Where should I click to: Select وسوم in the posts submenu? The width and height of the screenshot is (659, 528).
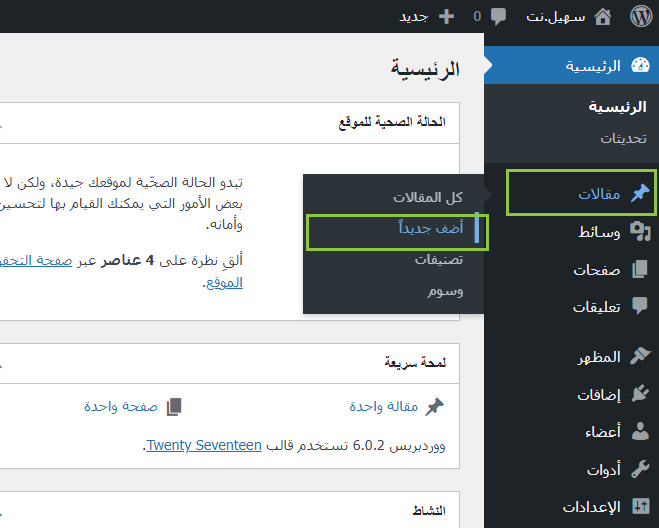pyautogui.click(x=445, y=292)
